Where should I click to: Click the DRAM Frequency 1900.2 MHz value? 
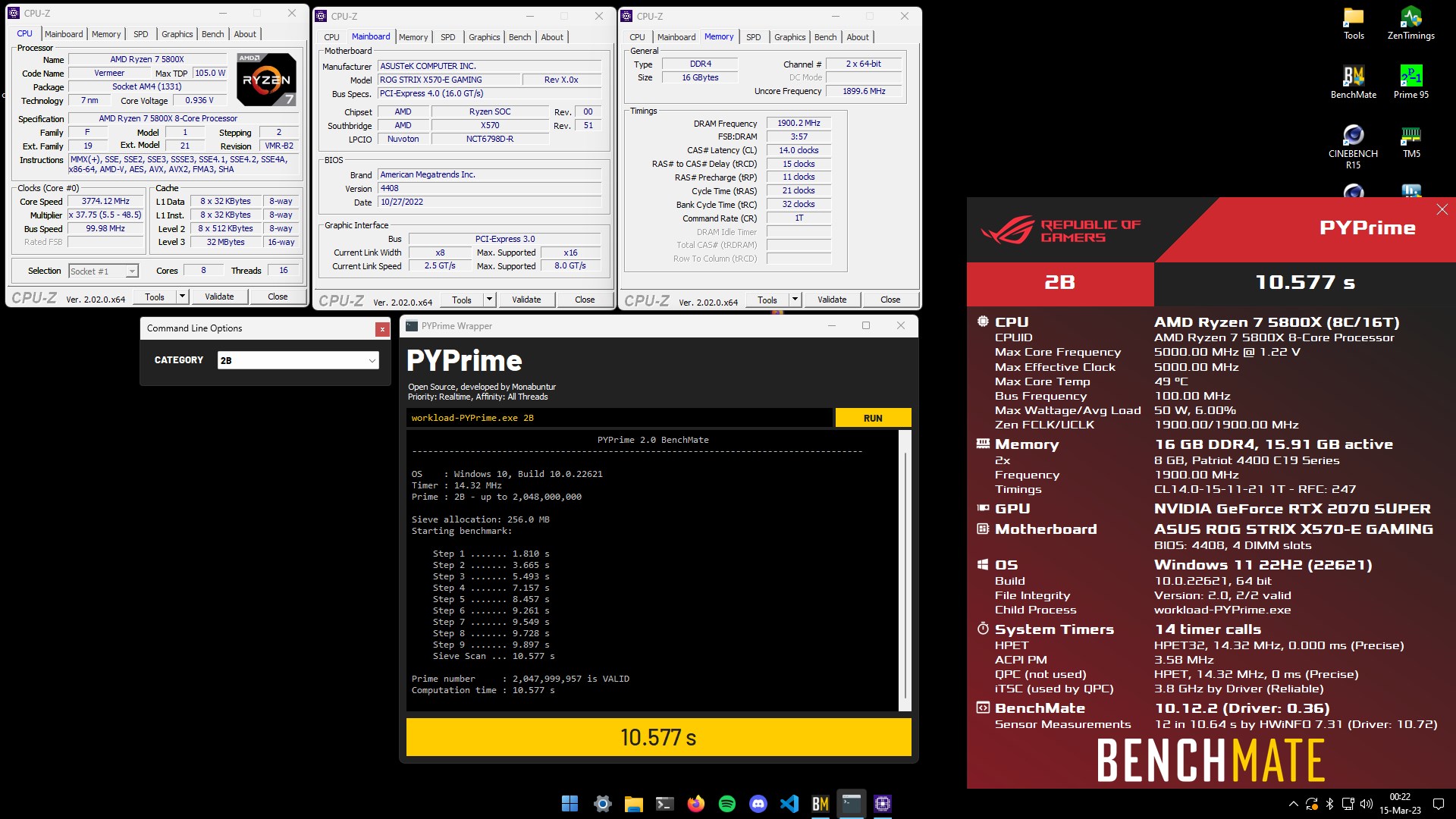[799, 123]
